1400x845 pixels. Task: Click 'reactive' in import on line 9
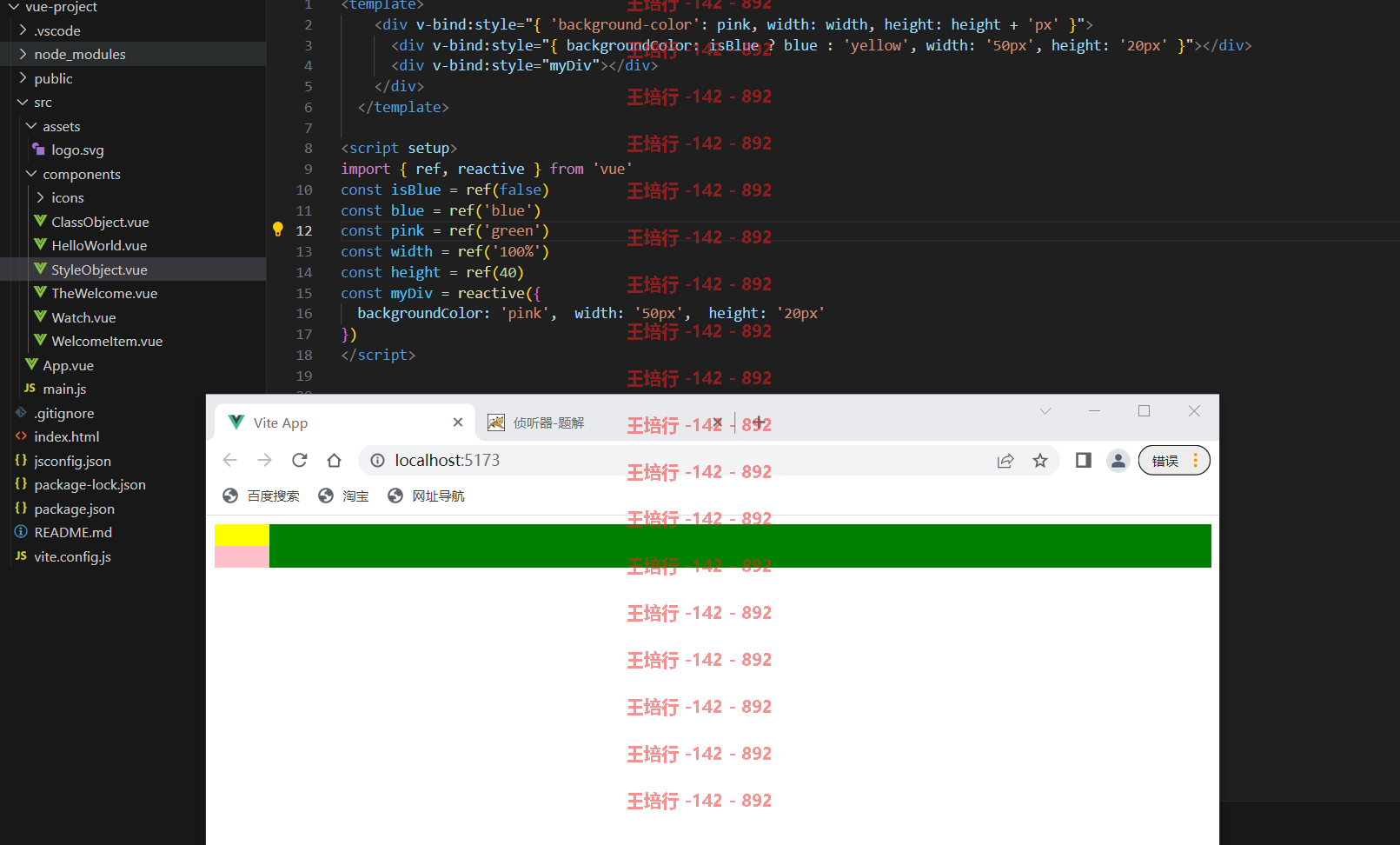click(491, 169)
